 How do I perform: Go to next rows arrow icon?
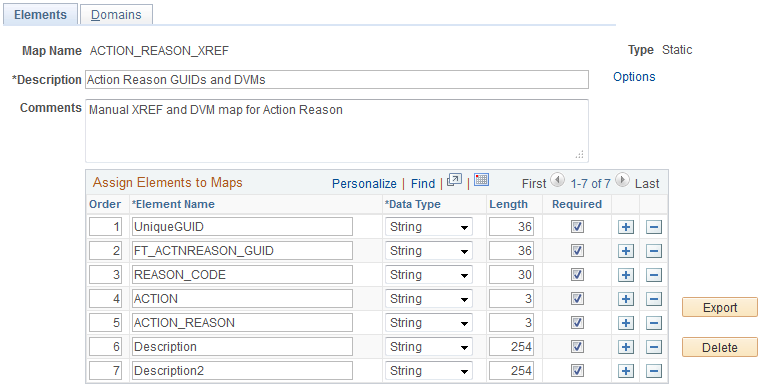pyautogui.click(x=622, y=180)
